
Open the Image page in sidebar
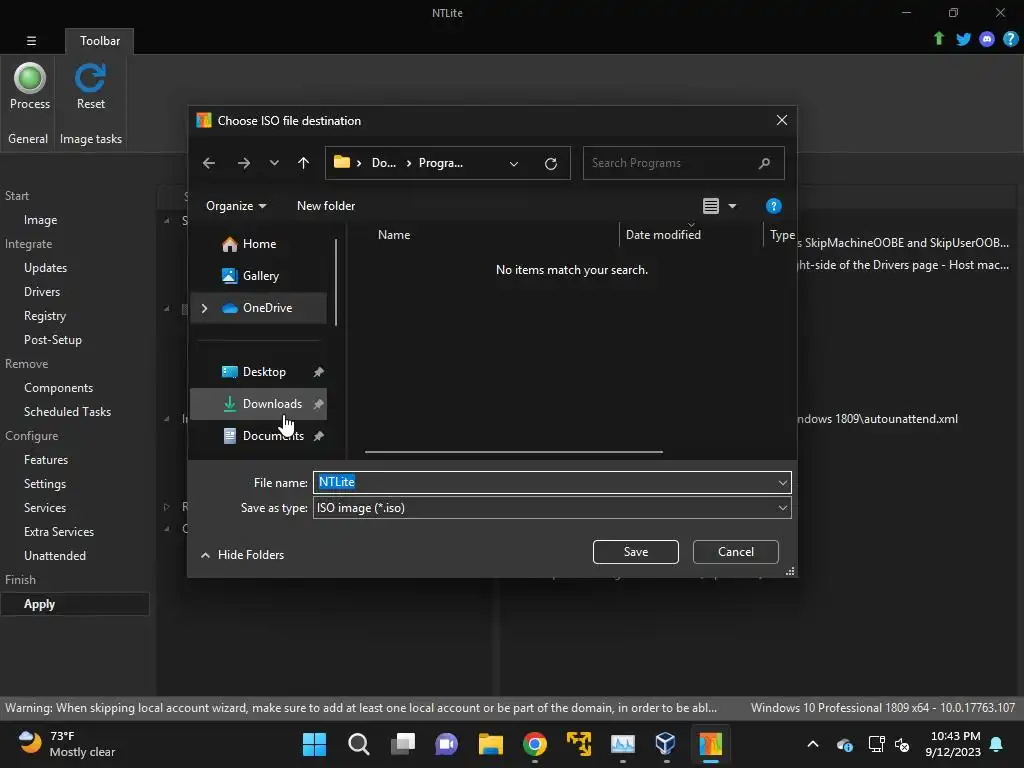tap(40, 220)
